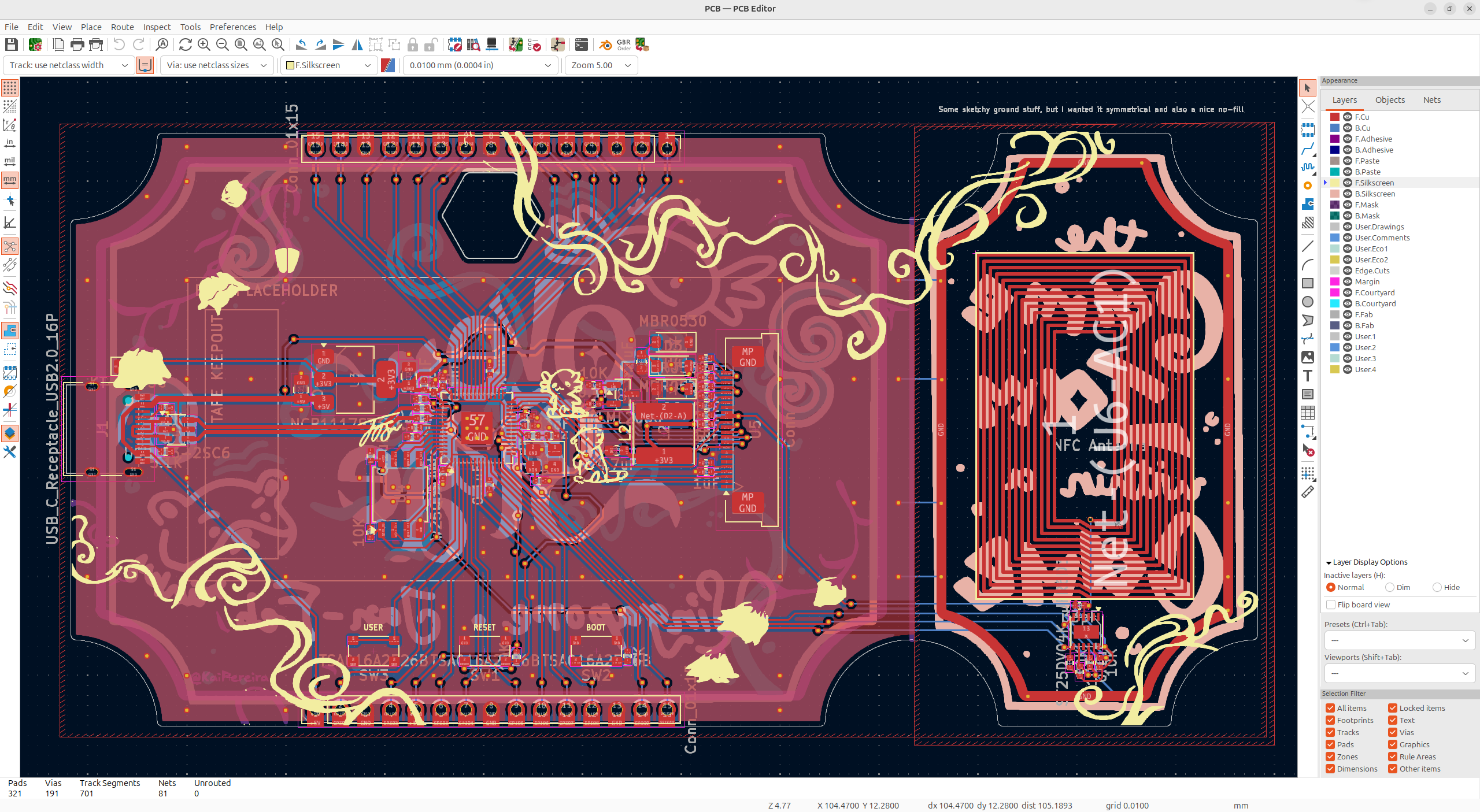Open the scripting console
1480x812 pixels.
[582, 45]
